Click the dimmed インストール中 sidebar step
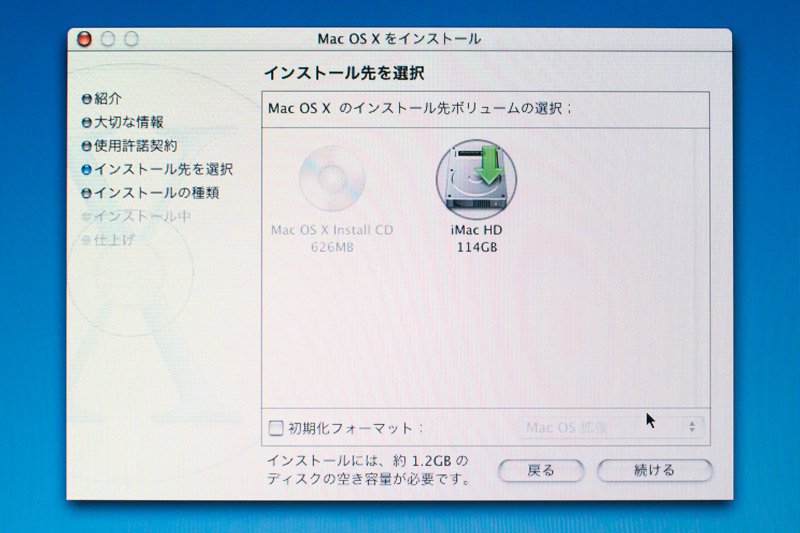The width and height of the screenshot is (800, 533). 137,216
